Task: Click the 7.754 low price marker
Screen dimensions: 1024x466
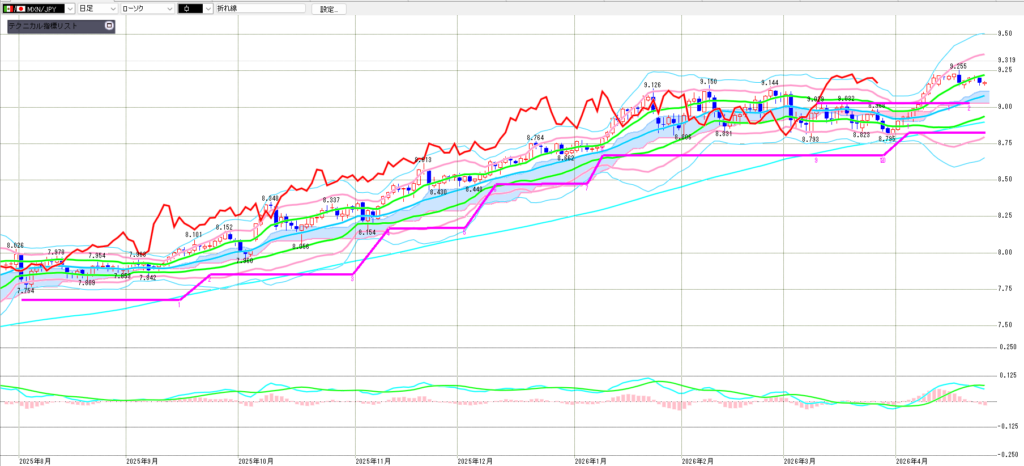Action: click(27, 291)
